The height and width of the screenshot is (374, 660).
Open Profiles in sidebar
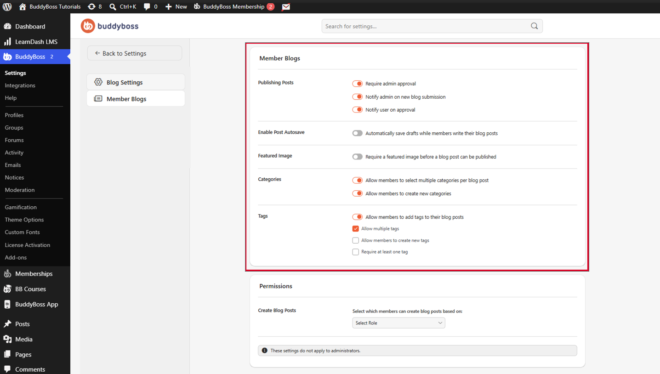(14, 115)
